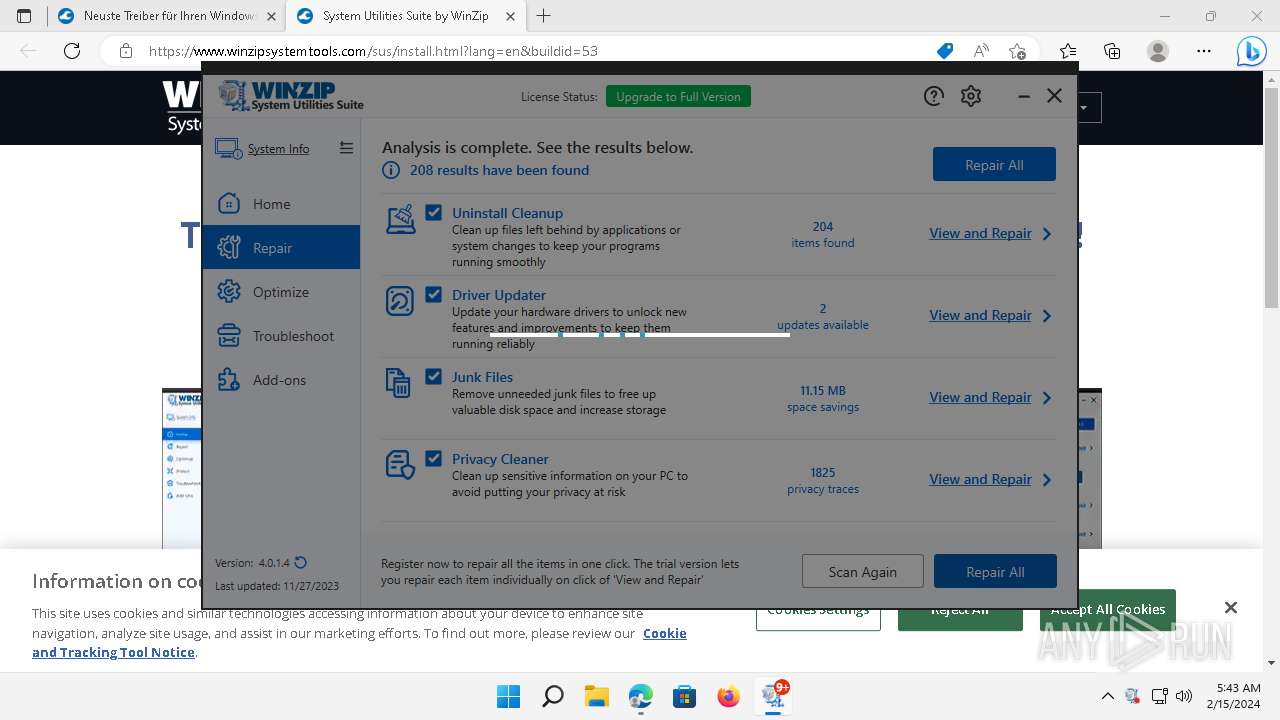Click the Home sidebar icon
Viewport: 1280px width, 720px height.
coord(229,204)
